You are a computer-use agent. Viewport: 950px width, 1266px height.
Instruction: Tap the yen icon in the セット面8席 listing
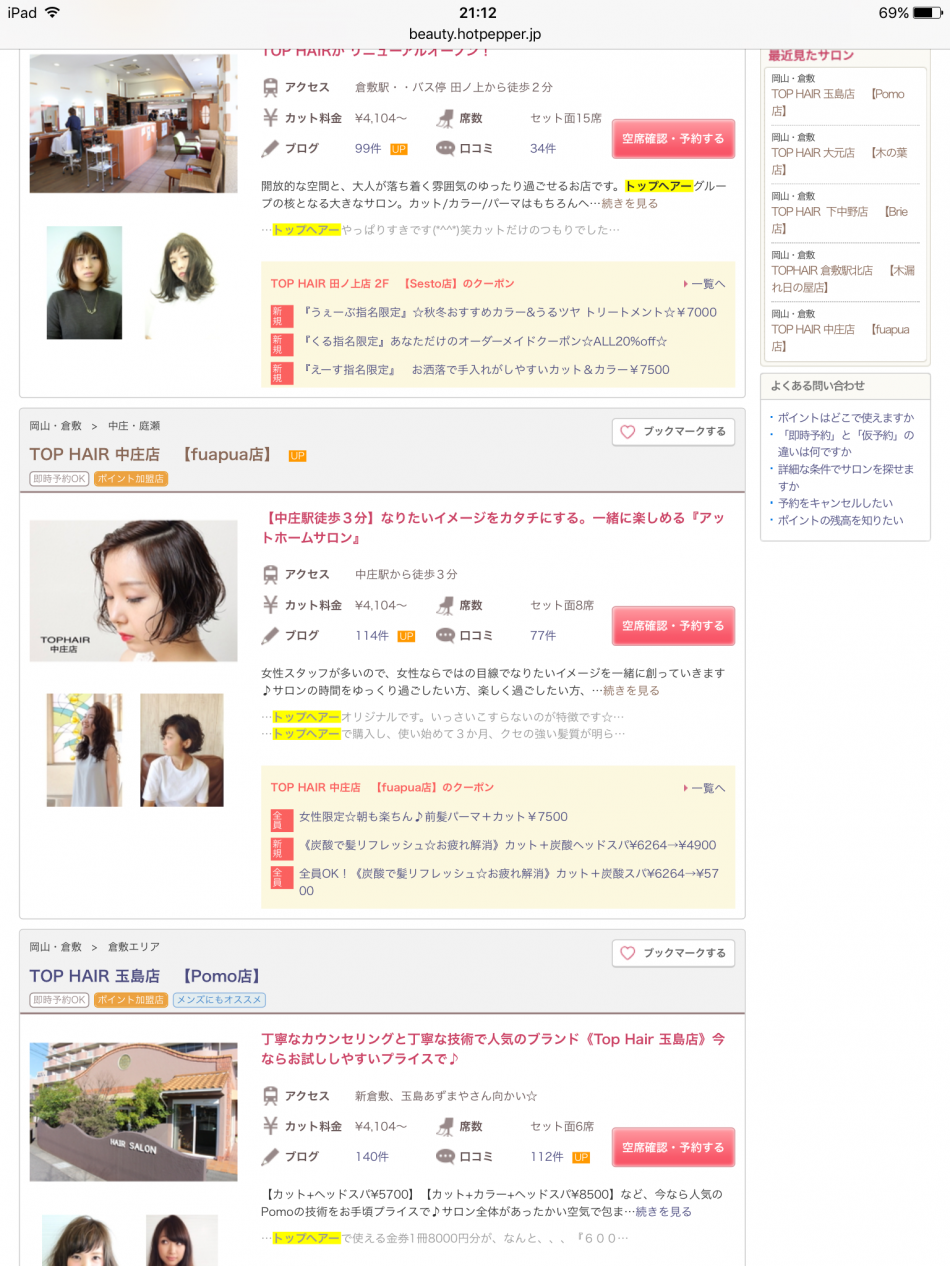pyautogui.click(x=270, y=605)
